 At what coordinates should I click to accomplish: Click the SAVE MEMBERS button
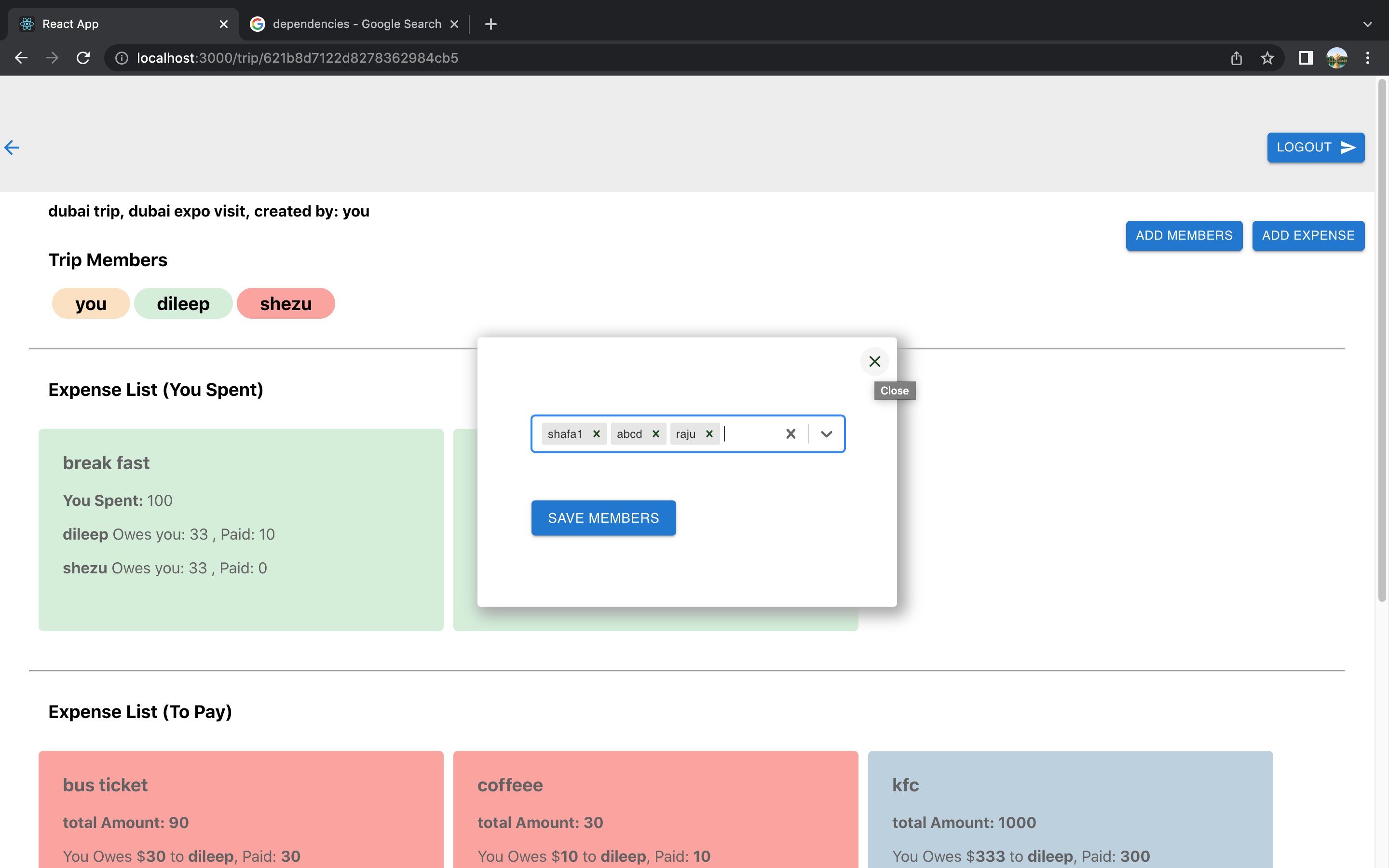point(604,518)
